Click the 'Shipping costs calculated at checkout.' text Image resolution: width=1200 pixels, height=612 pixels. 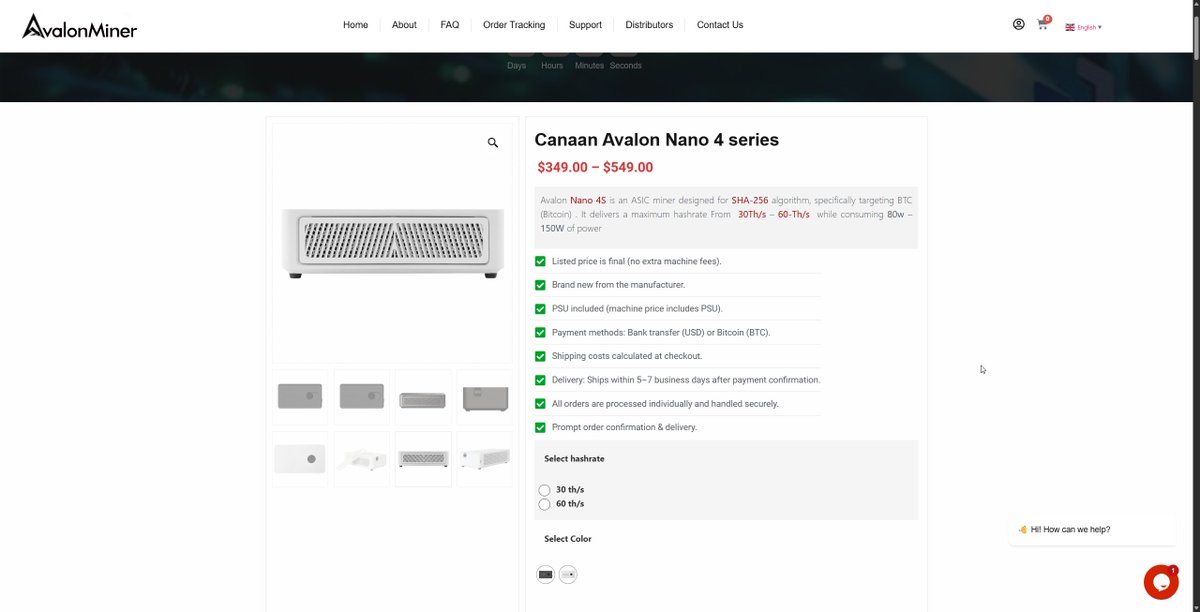tap(627, 356)
